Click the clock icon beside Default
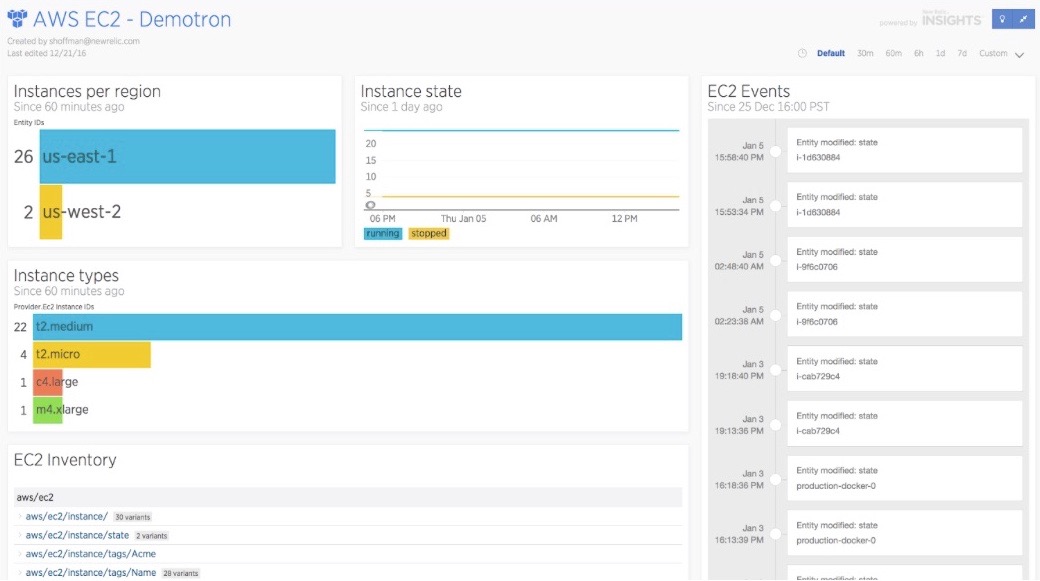Viewport: 1040px width, 581px height. tap(802, 53)
